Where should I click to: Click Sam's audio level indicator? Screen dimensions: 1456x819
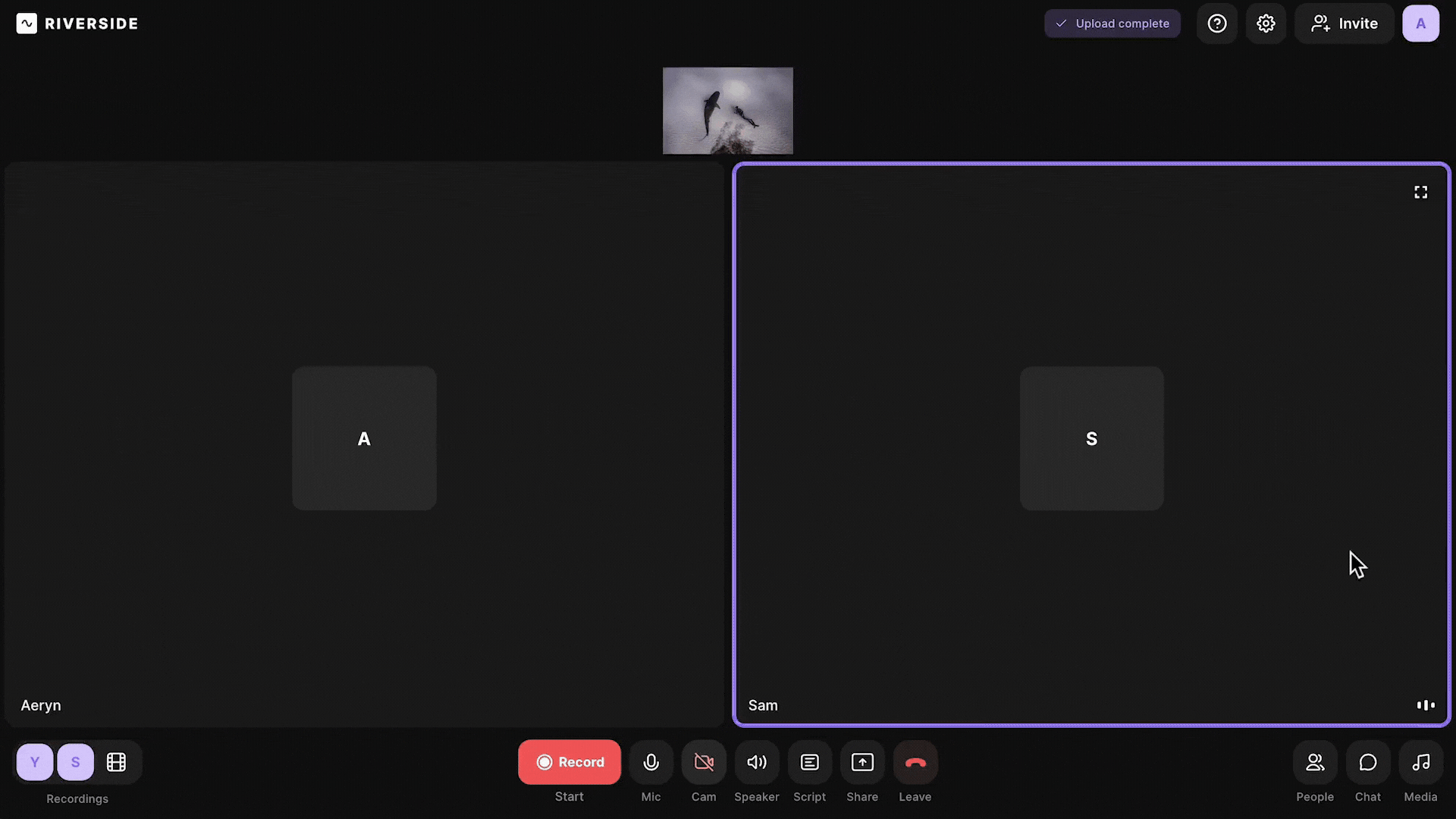point(1426,705)
